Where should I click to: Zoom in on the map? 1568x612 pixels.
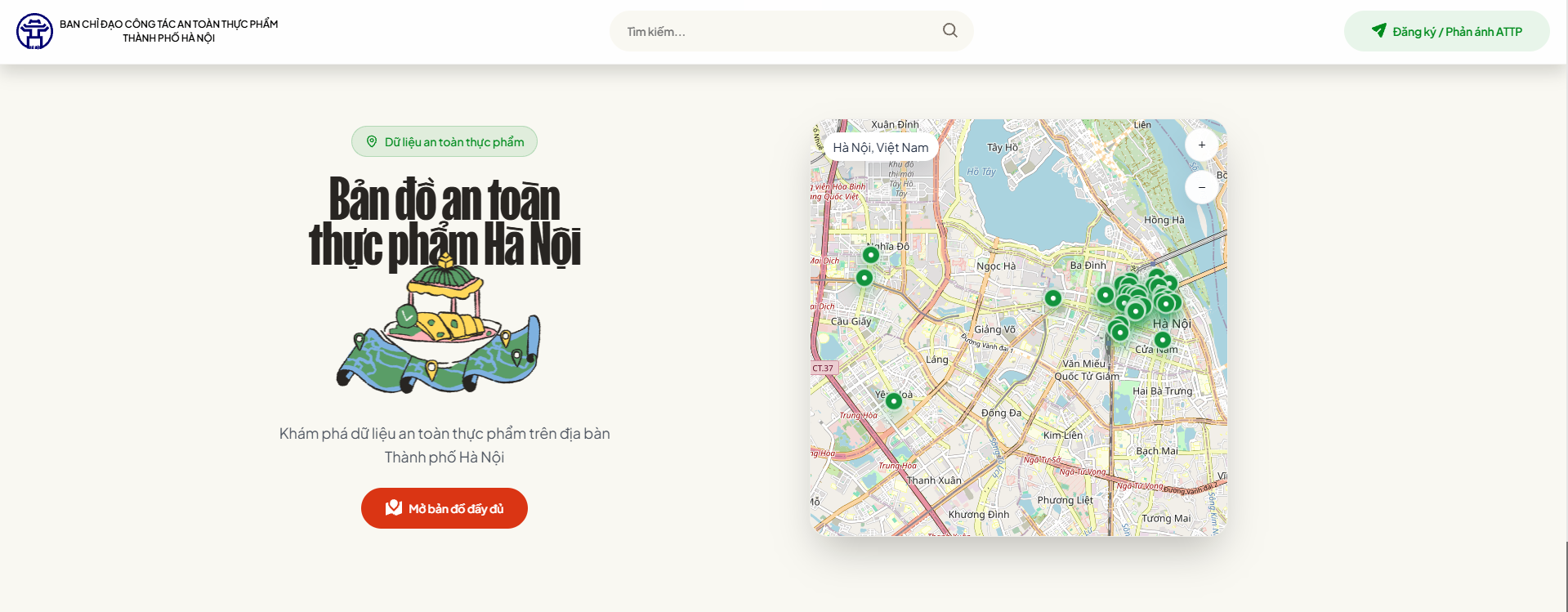1201,145
